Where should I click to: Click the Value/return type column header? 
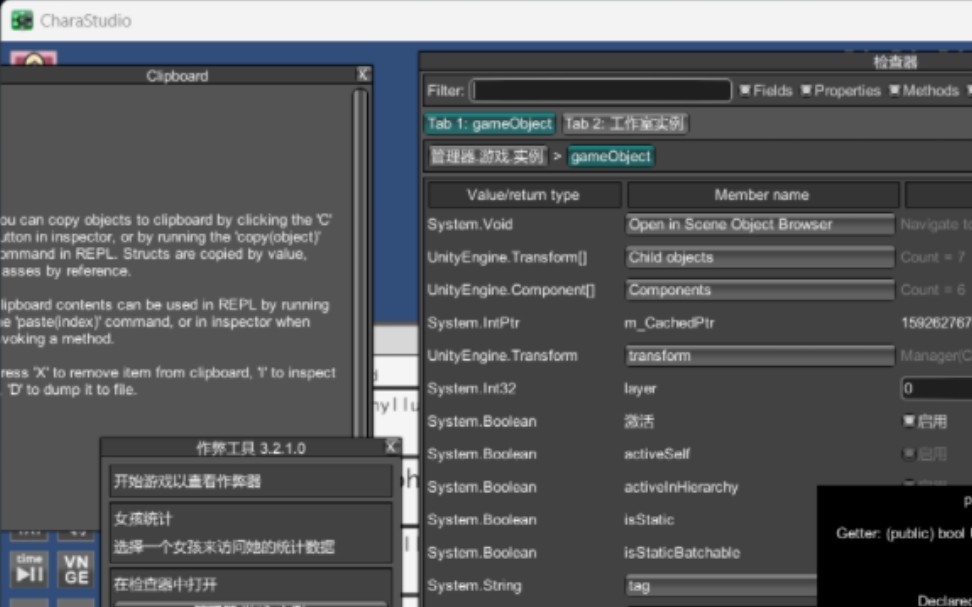(524, 195)
